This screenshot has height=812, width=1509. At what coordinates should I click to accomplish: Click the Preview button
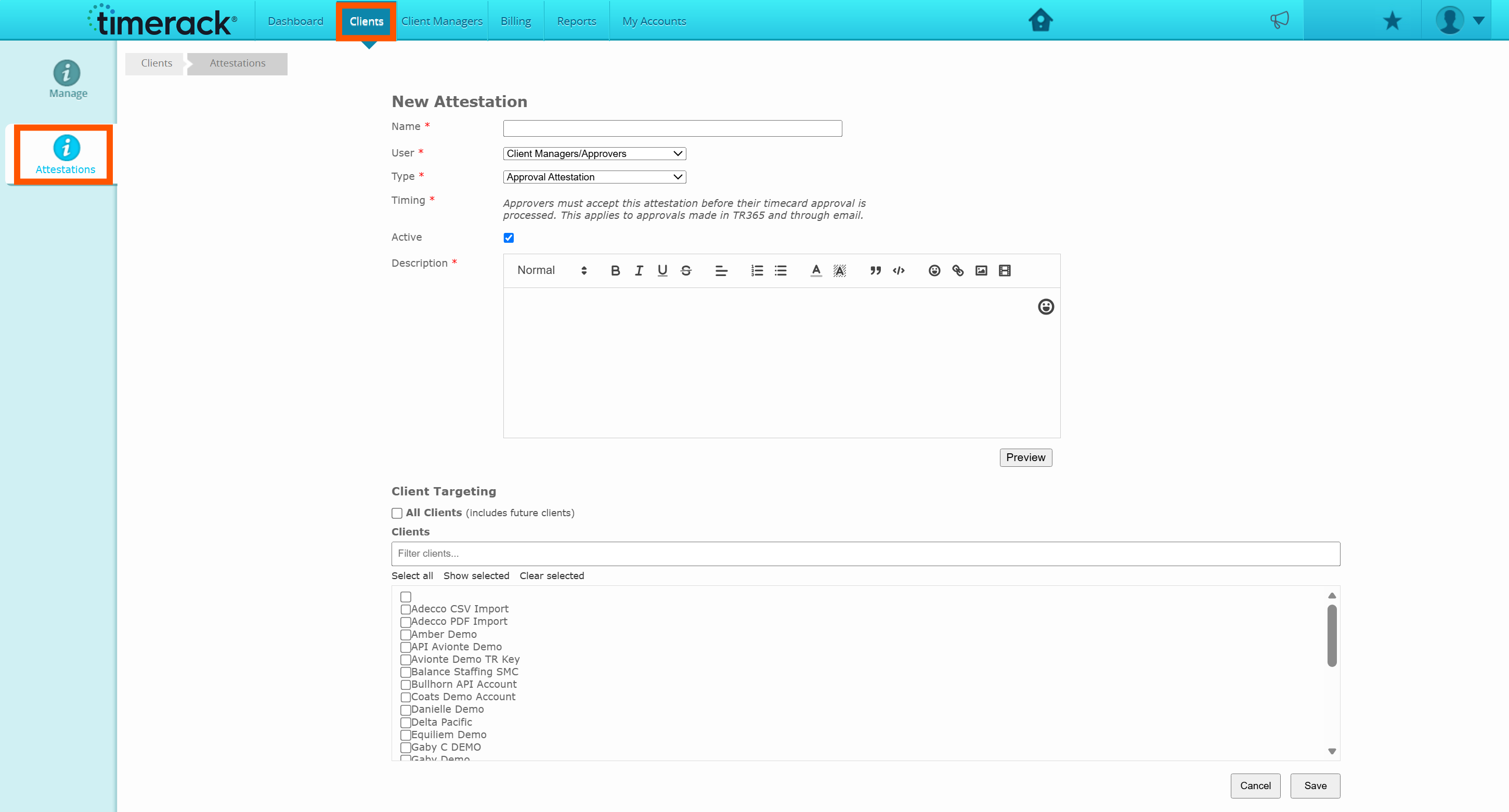click(x=1025, y=458)
